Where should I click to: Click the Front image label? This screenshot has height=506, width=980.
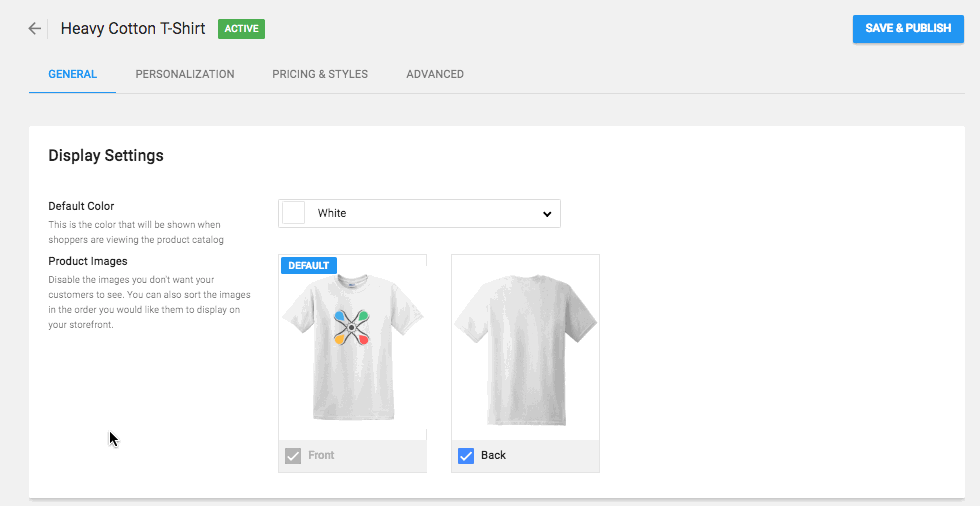pos(321,456)
